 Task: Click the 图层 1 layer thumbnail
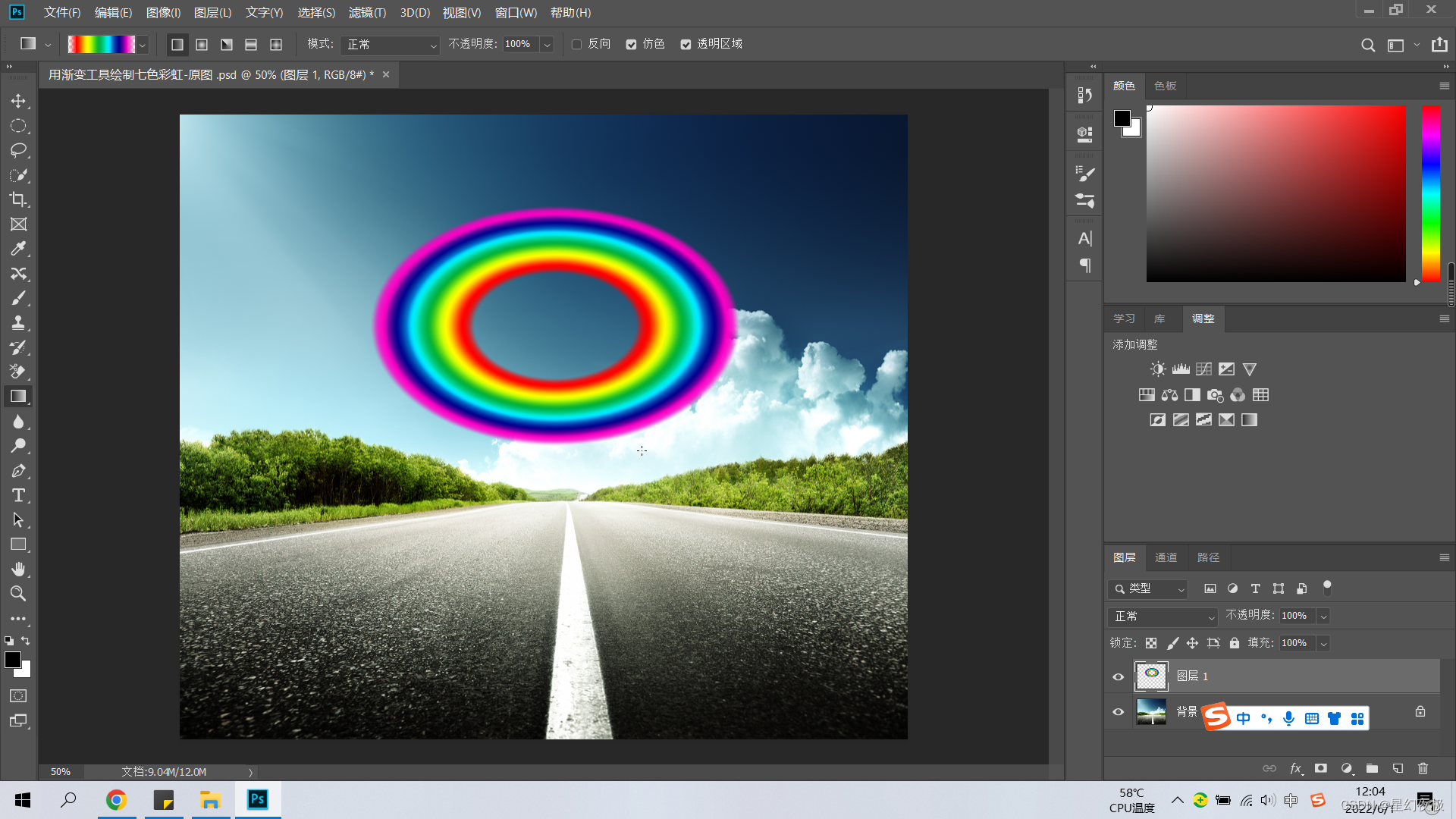click(1151, 676)
